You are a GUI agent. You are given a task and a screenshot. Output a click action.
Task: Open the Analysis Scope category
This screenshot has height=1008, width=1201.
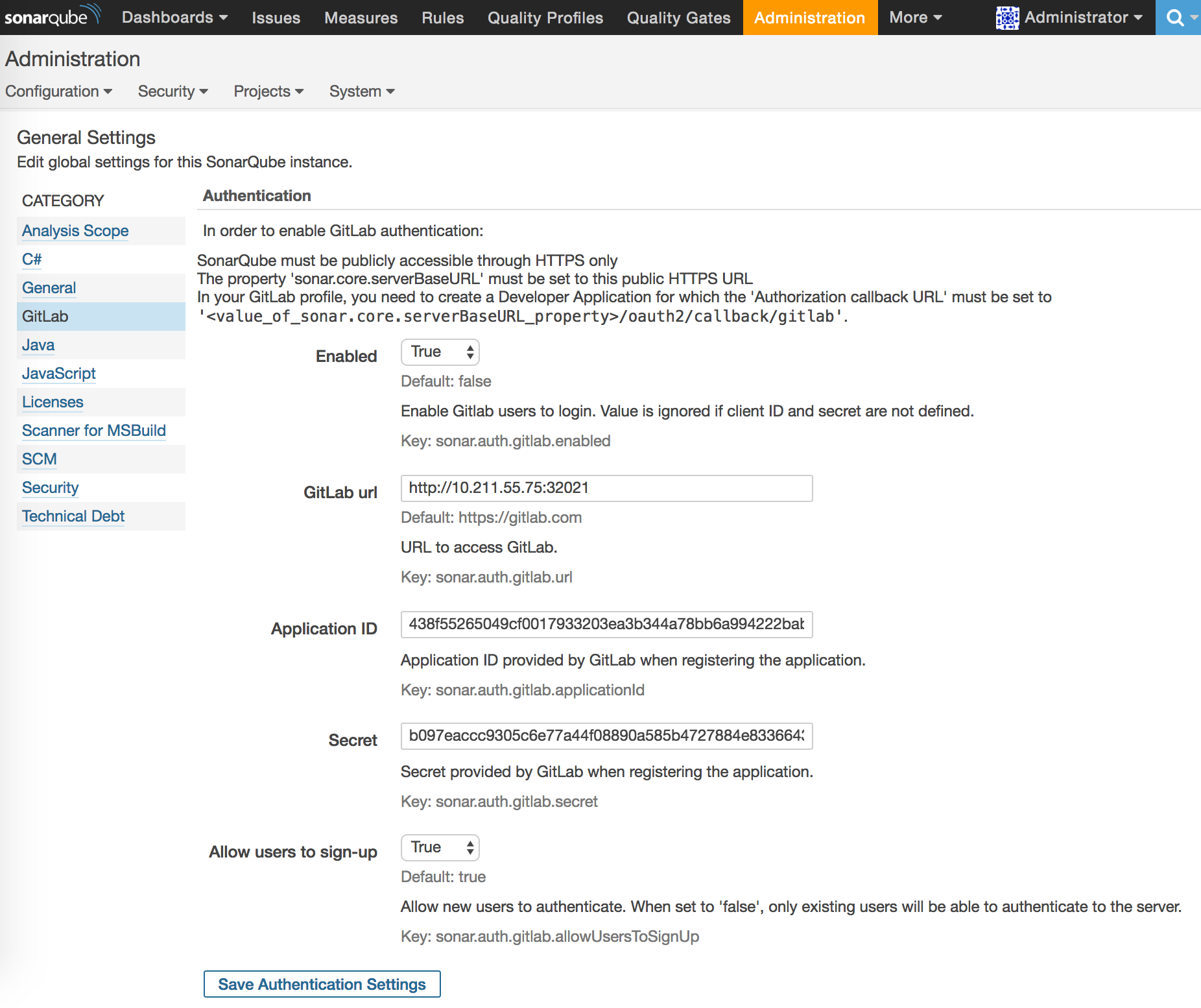[x=75, y=231]
